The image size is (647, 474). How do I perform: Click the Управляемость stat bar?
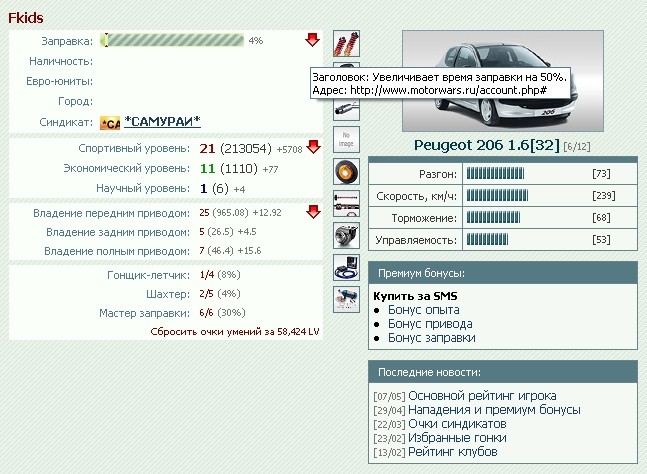(x=487, y=239)
